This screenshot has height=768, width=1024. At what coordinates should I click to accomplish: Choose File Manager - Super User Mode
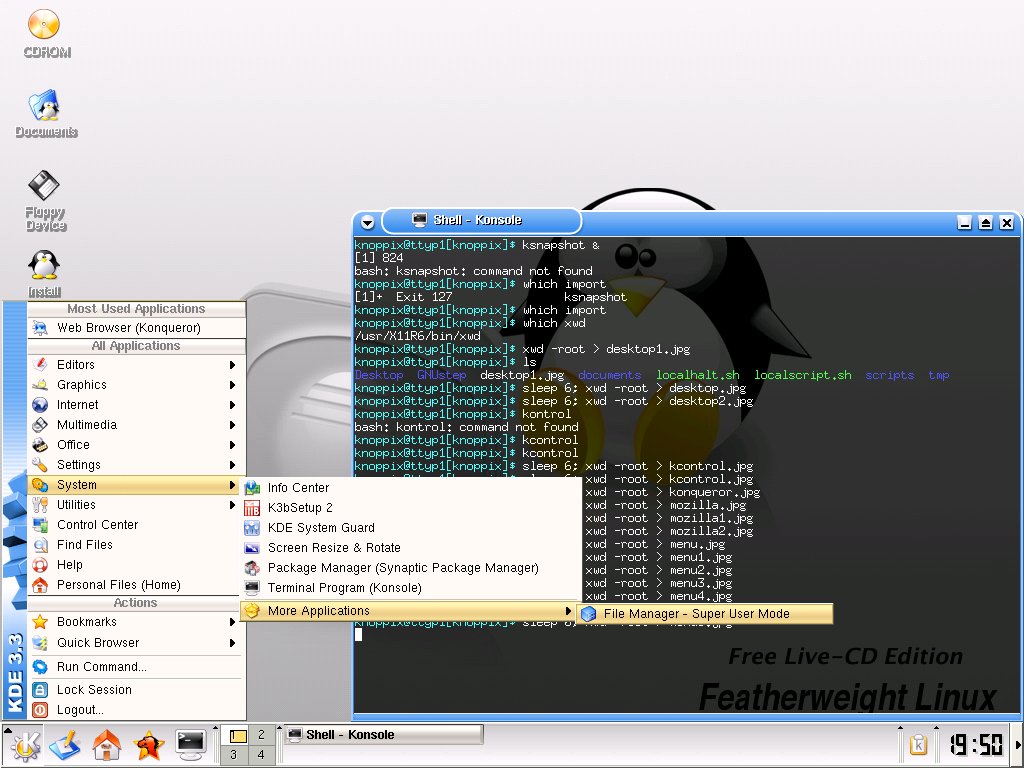(x=705, y=614)
